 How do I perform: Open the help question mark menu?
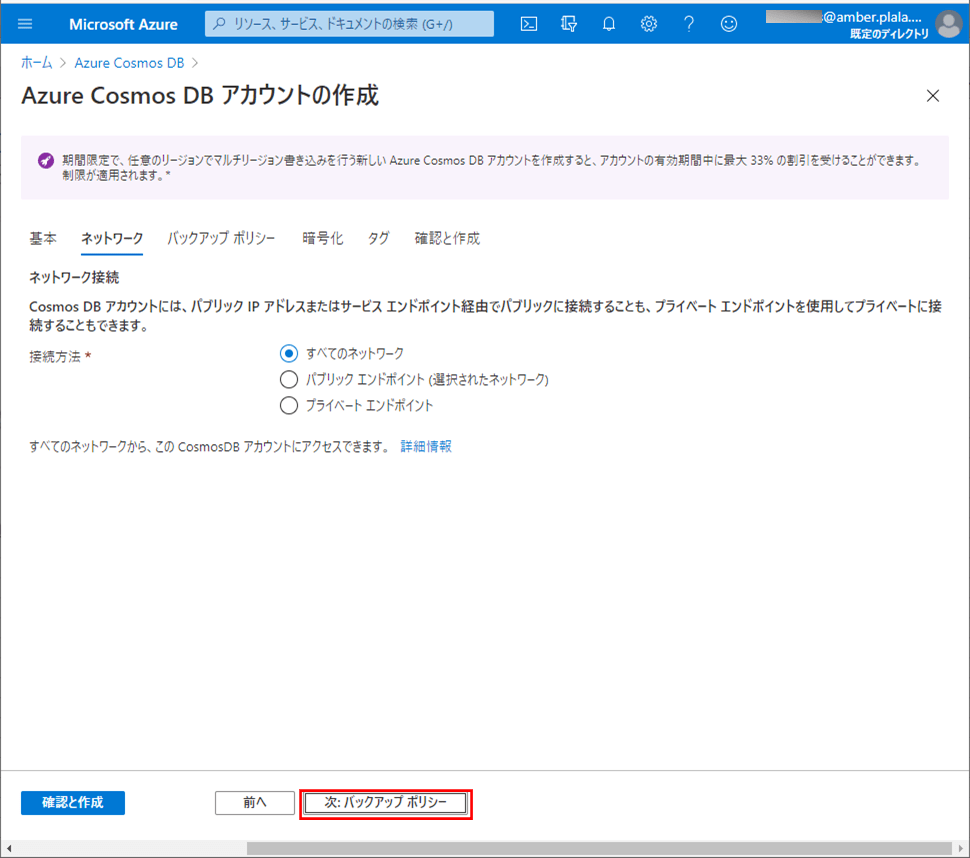coord(689,24)
